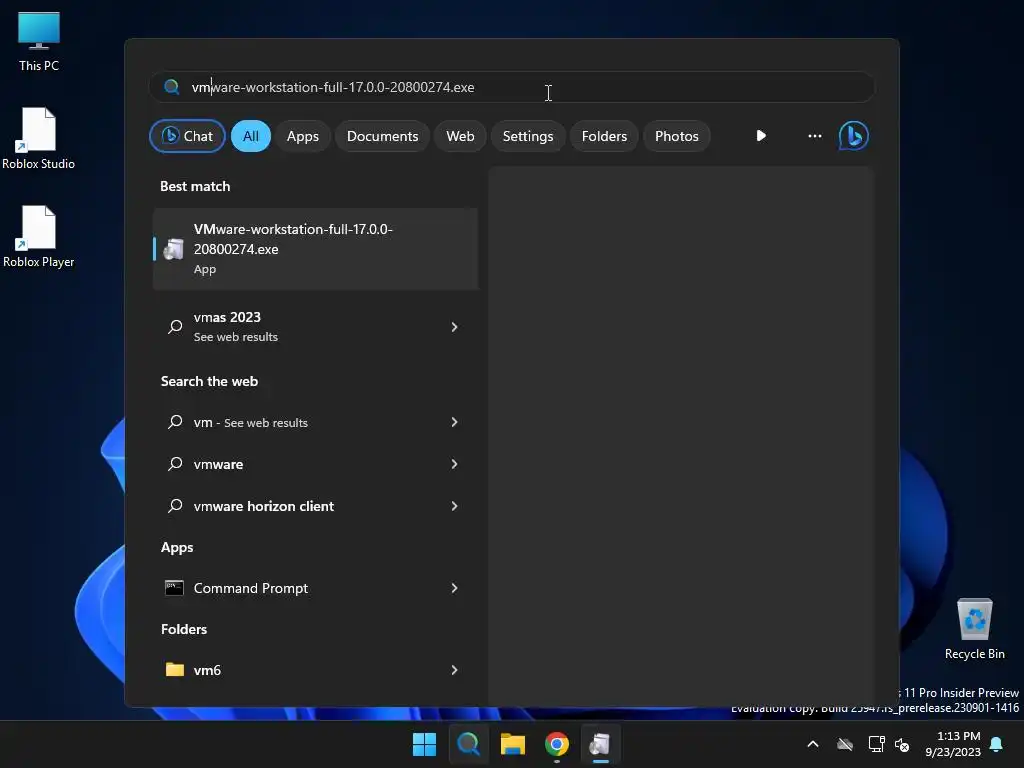Click the network display tray icon
Image resolution: width=1024 pixels, height=768 pixels.
pos(876,744)
